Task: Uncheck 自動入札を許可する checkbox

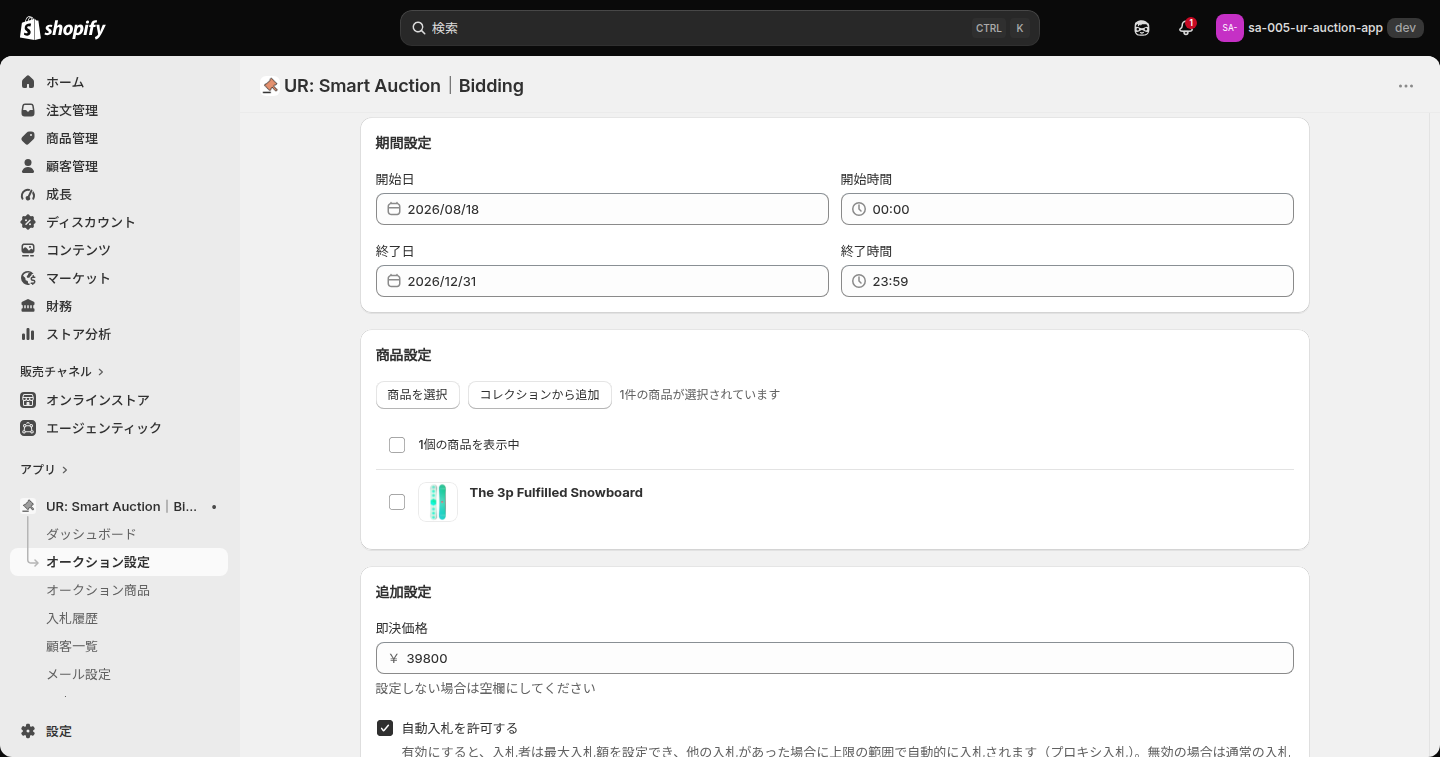Action: pos(385,728)
